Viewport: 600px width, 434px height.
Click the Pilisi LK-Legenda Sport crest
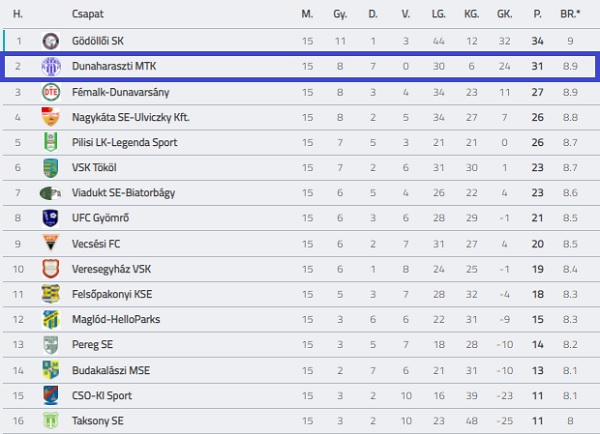[50, 142]
